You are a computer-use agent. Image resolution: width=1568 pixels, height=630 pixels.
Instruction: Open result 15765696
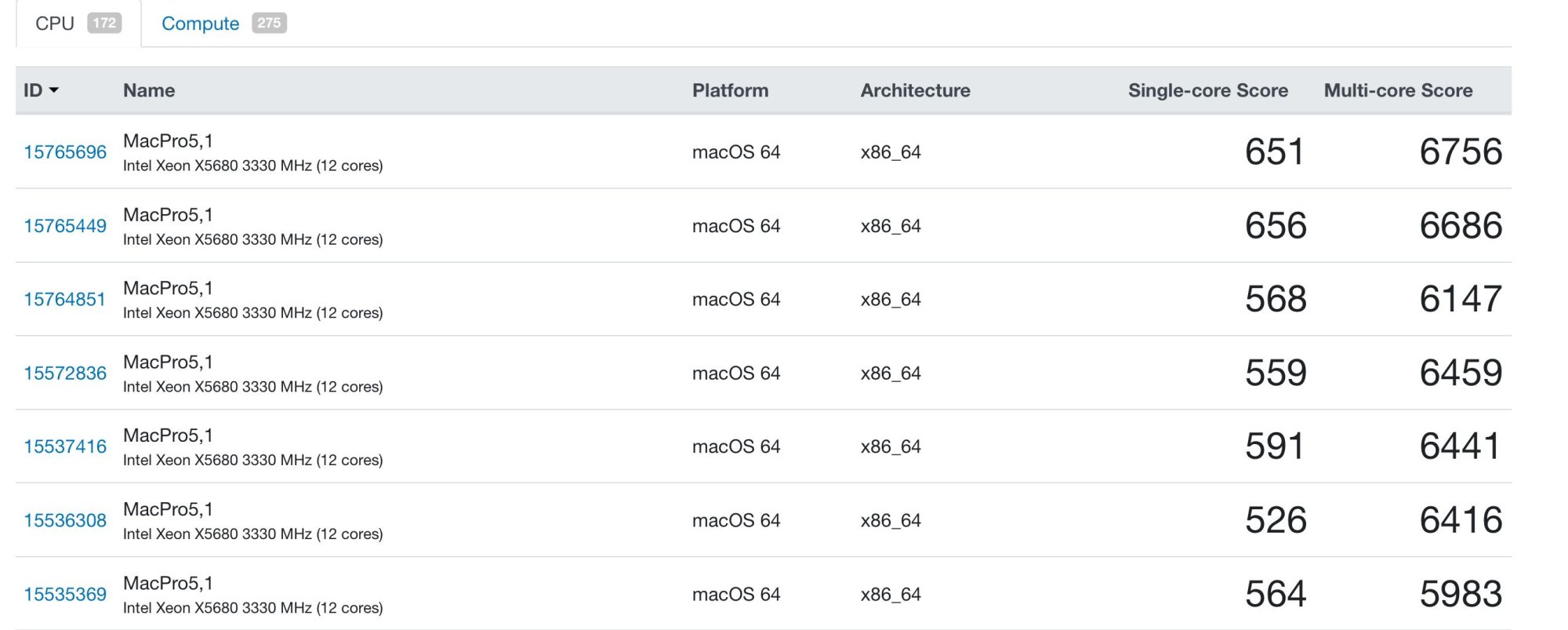(65, 152)
